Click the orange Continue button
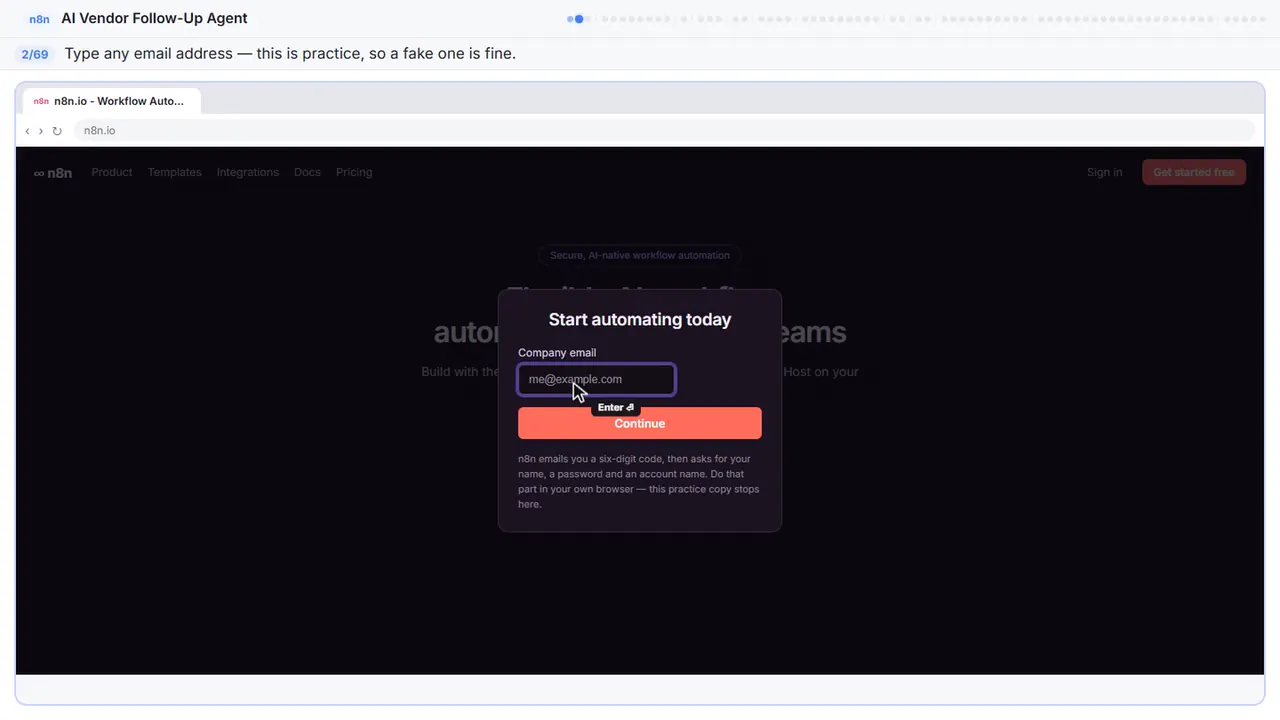Screen dimensions: 1280x720 tap(640, 423)
